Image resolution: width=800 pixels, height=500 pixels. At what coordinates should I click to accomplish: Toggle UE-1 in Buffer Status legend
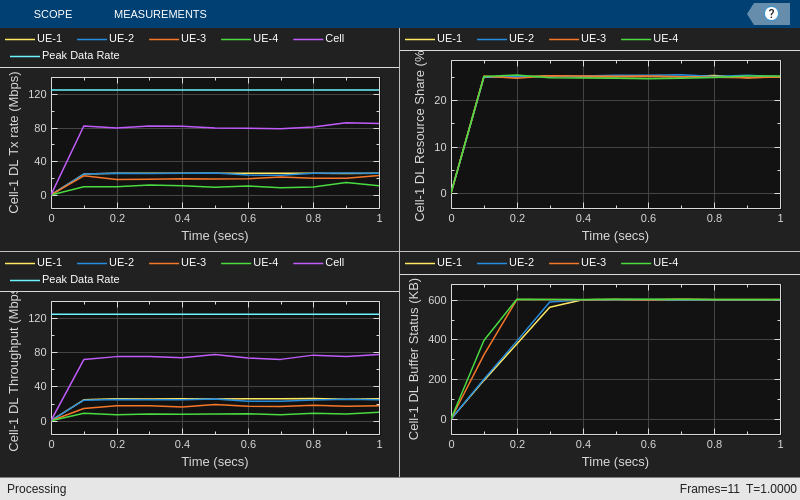[x=434, y=262]
